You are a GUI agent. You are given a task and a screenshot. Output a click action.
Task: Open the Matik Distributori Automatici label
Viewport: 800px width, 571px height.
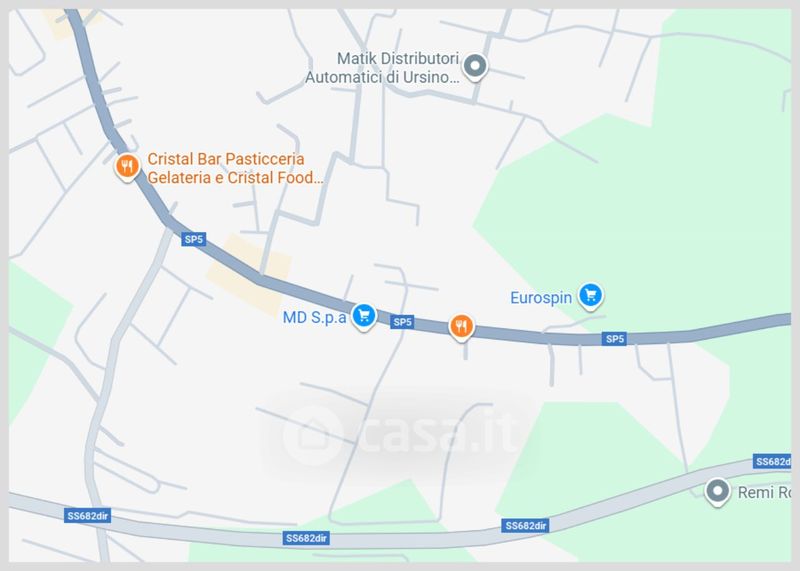click(382, 68)
